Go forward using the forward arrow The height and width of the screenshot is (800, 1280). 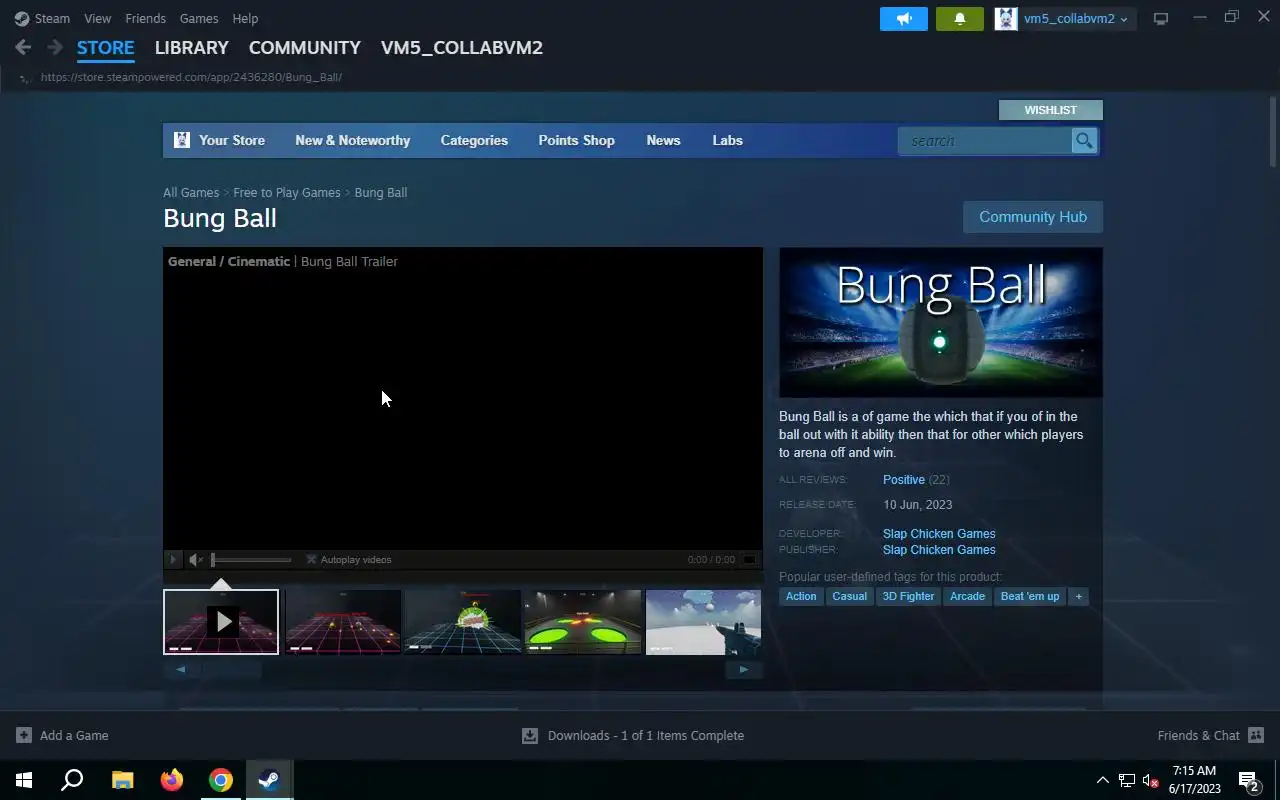pos(55,47)
